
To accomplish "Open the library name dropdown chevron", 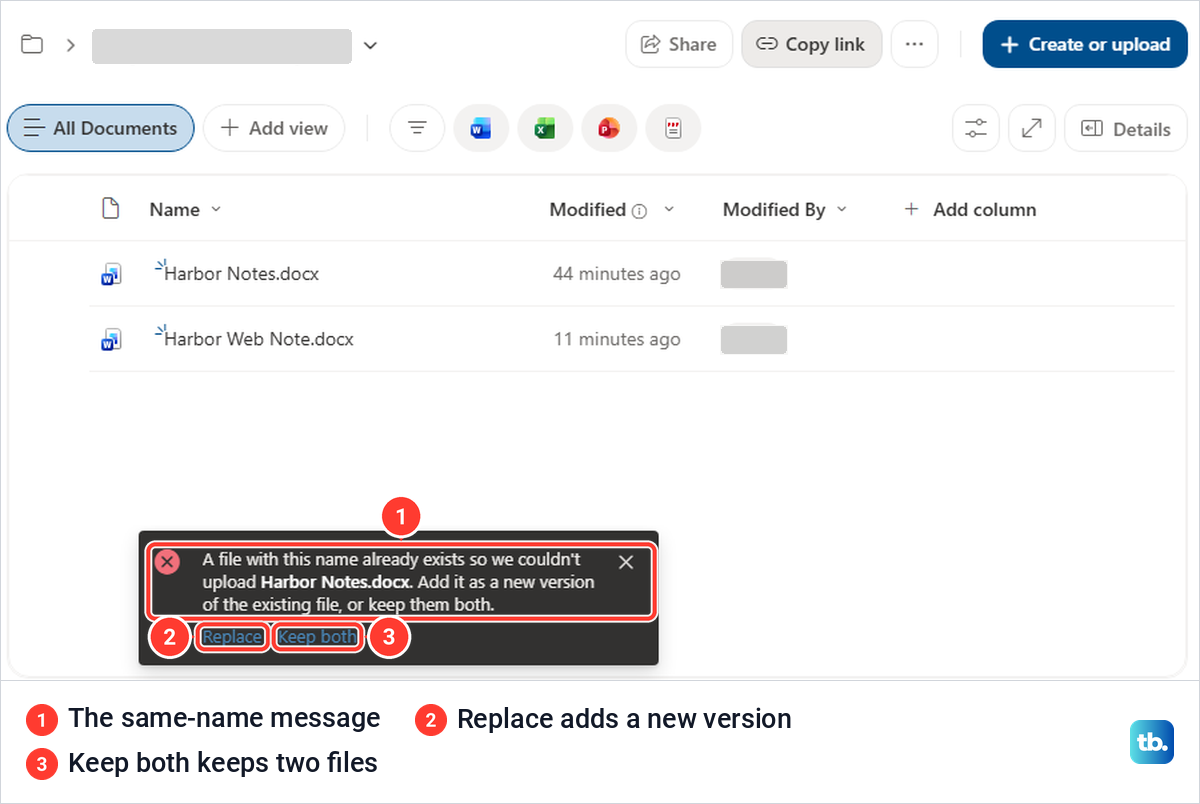I will (x=370, y=45).
